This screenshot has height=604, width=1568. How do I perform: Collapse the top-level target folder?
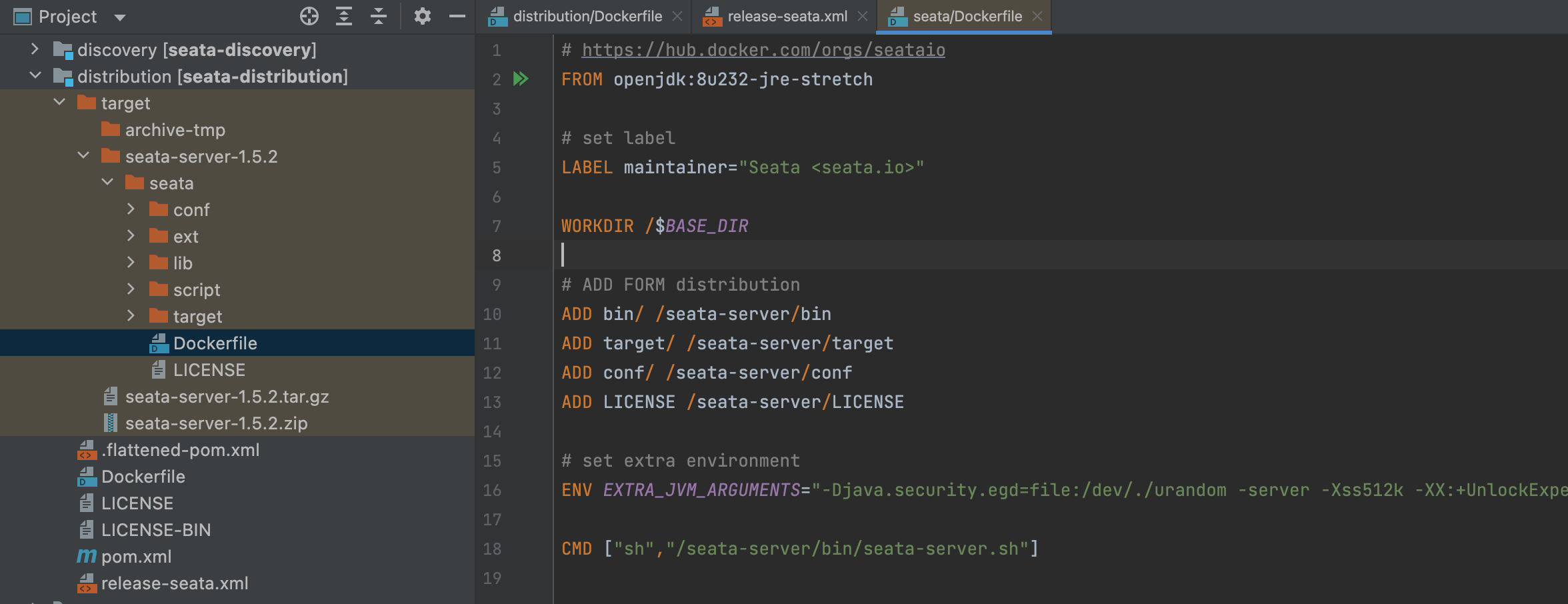click(x=59, y=102)
